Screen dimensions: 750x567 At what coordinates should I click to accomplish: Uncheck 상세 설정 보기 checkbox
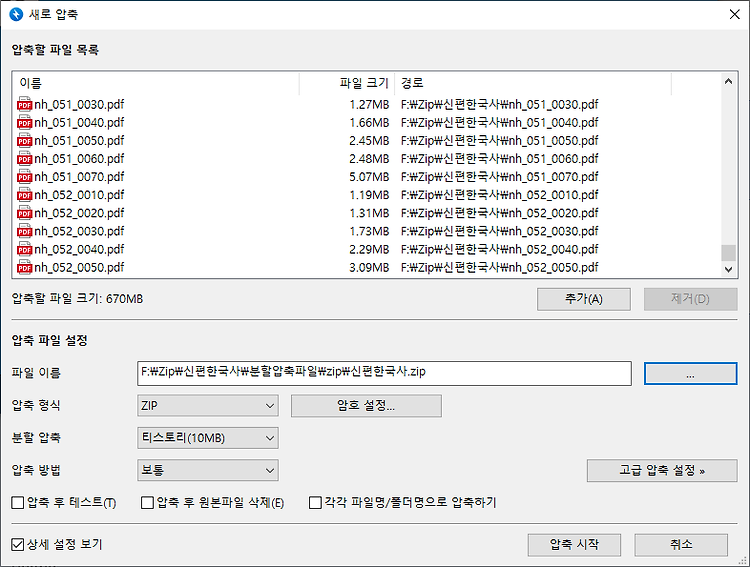coord(18,545)
